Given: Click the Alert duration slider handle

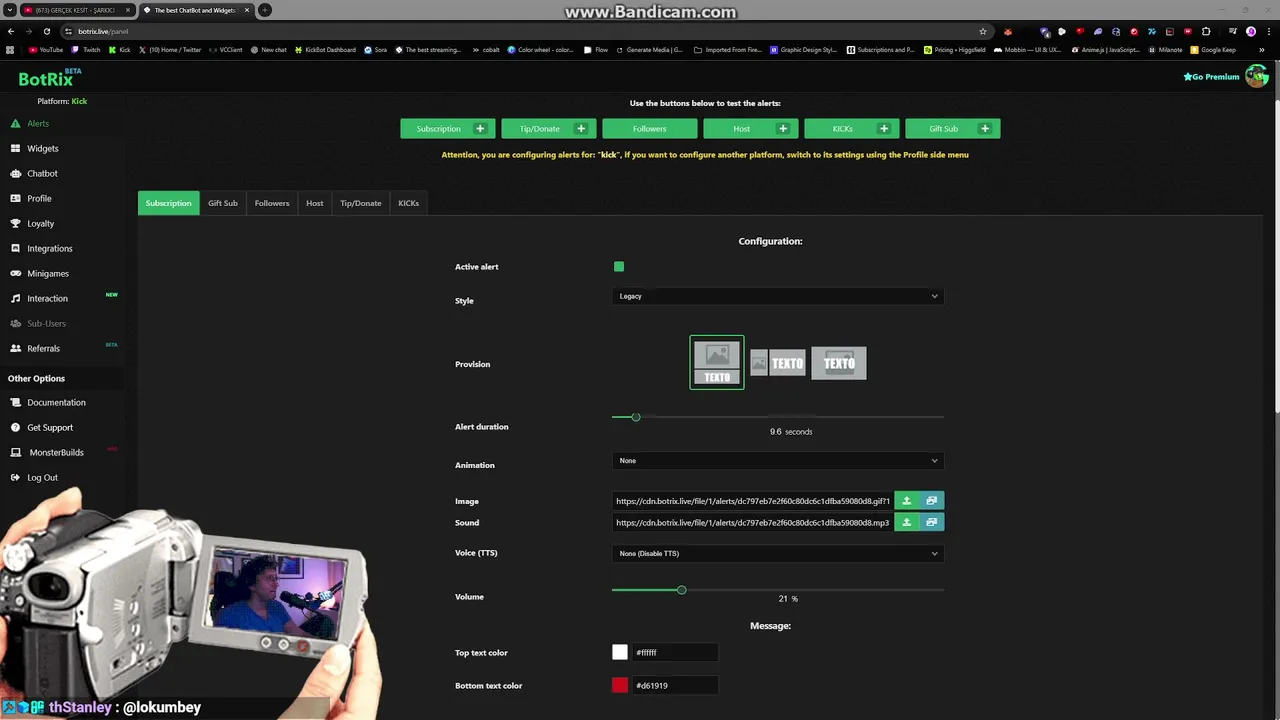Looking at the screenshot, I should click(635, 417).
